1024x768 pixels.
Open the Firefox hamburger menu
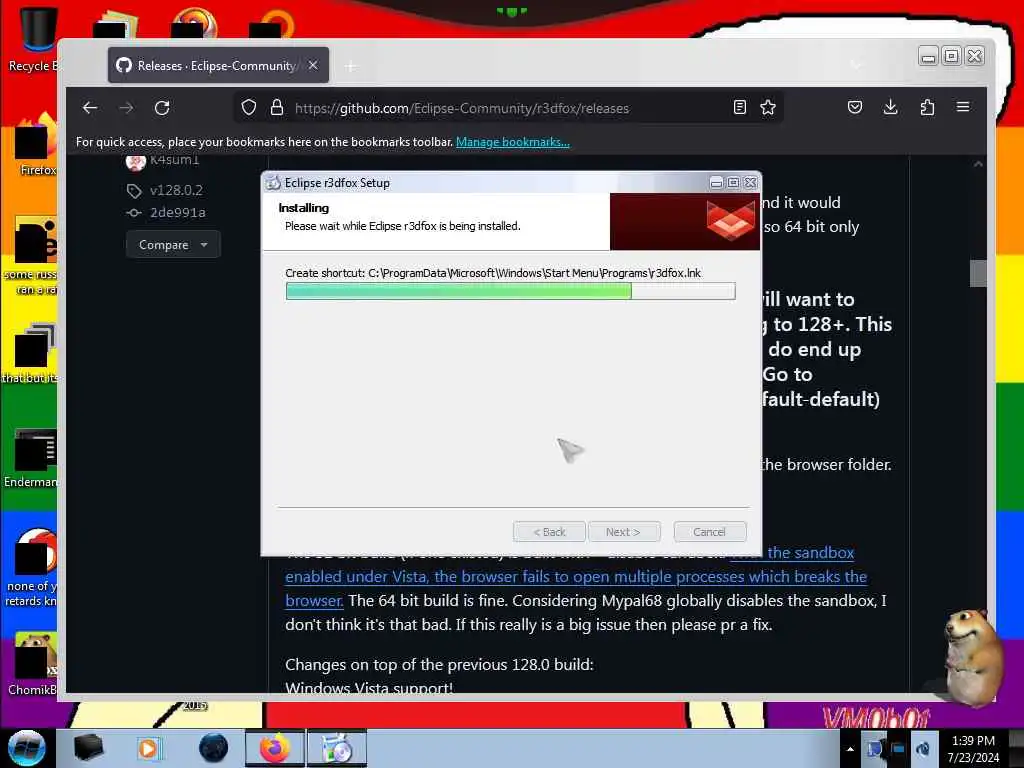963,107
